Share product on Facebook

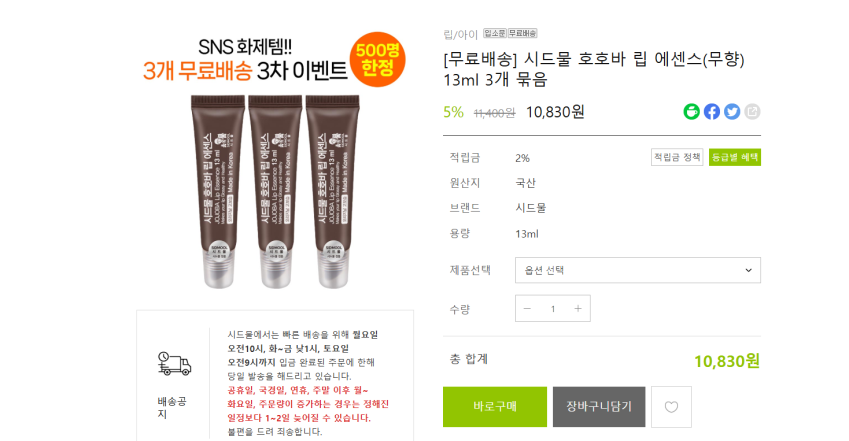click(712, 112)
